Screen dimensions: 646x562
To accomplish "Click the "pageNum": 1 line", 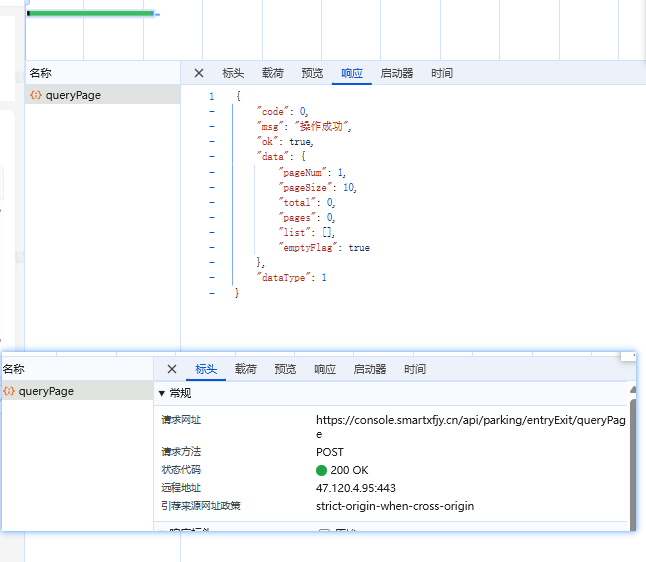I will (312, 173).
